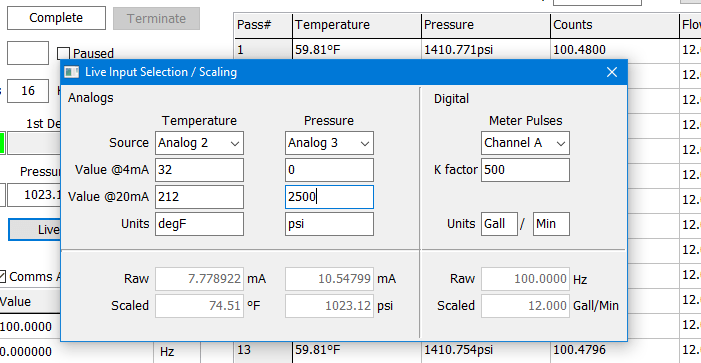Close the Live Input Selection / Scaling dialog
This screenshot has width=701, height=363.
pyautogui.click(x=612, y=72)
